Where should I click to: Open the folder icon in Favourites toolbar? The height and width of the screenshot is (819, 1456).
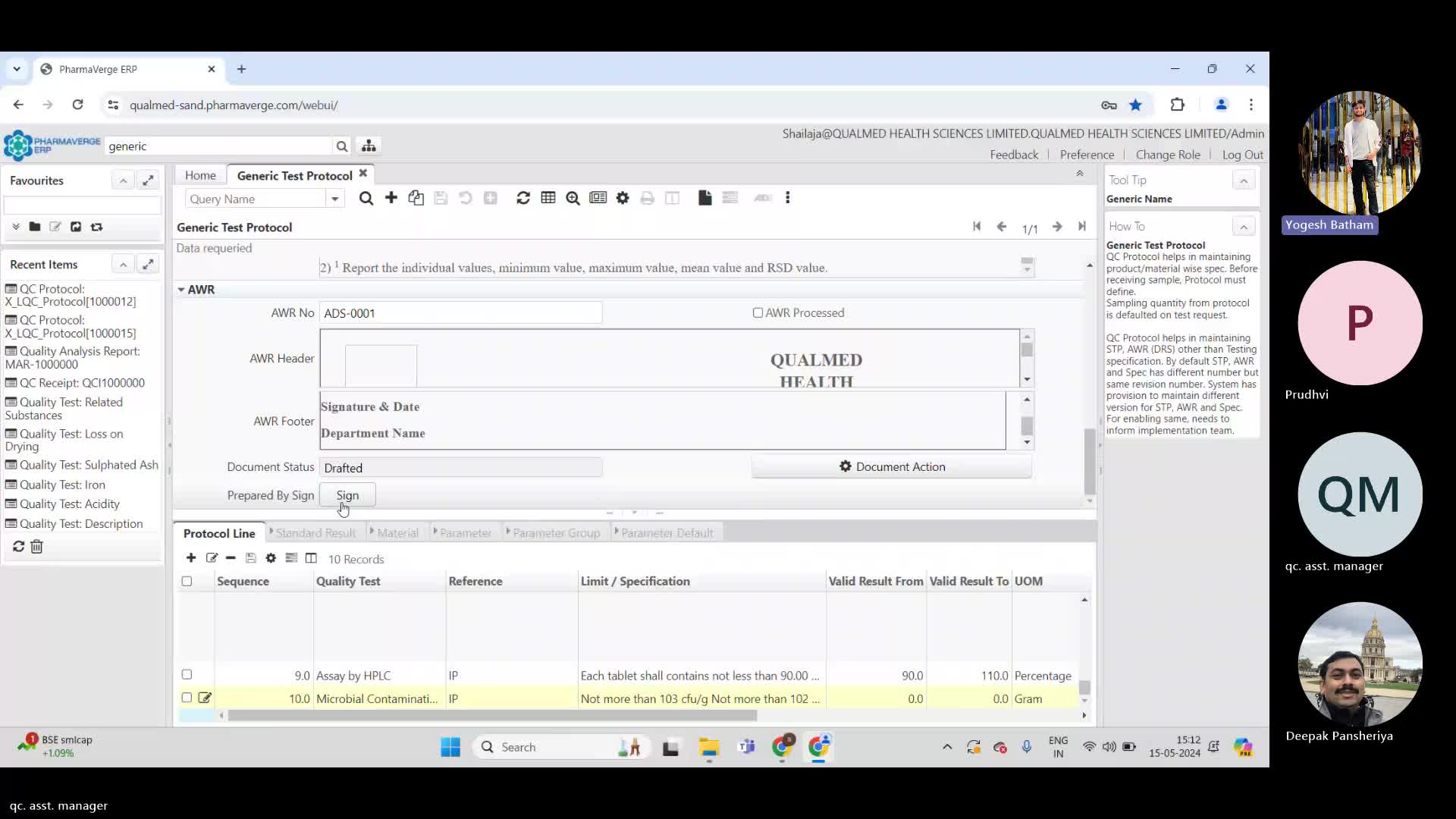pos(35,227)
